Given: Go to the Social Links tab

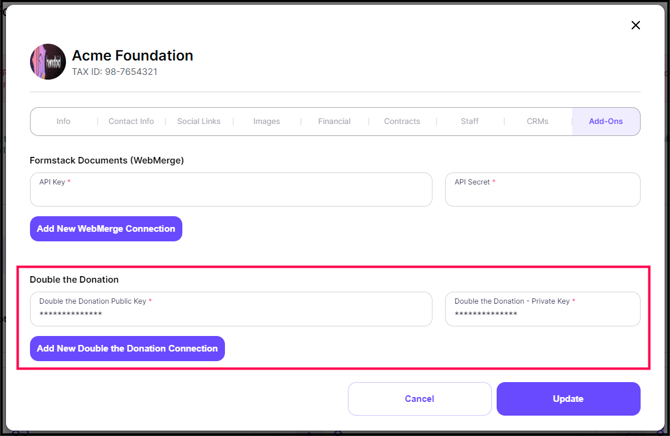Looking at the screenshot, I should click(x=199, y=122).
